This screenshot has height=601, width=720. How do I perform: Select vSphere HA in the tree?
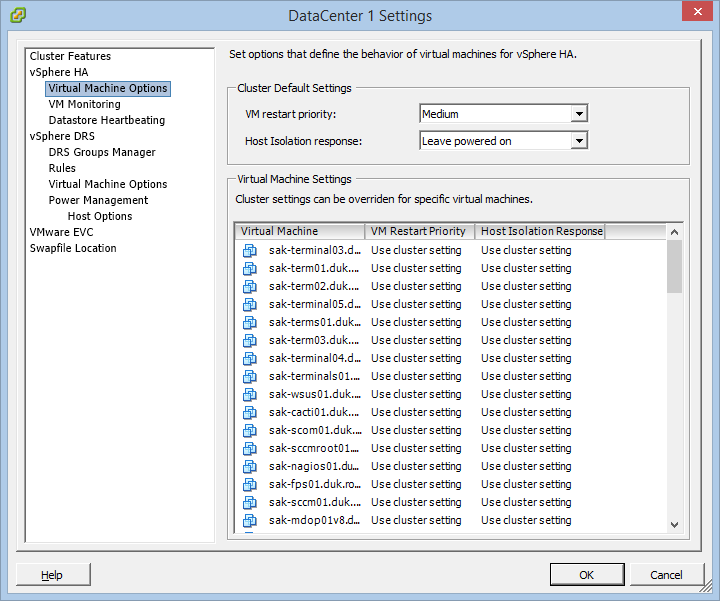coord(59,72)
